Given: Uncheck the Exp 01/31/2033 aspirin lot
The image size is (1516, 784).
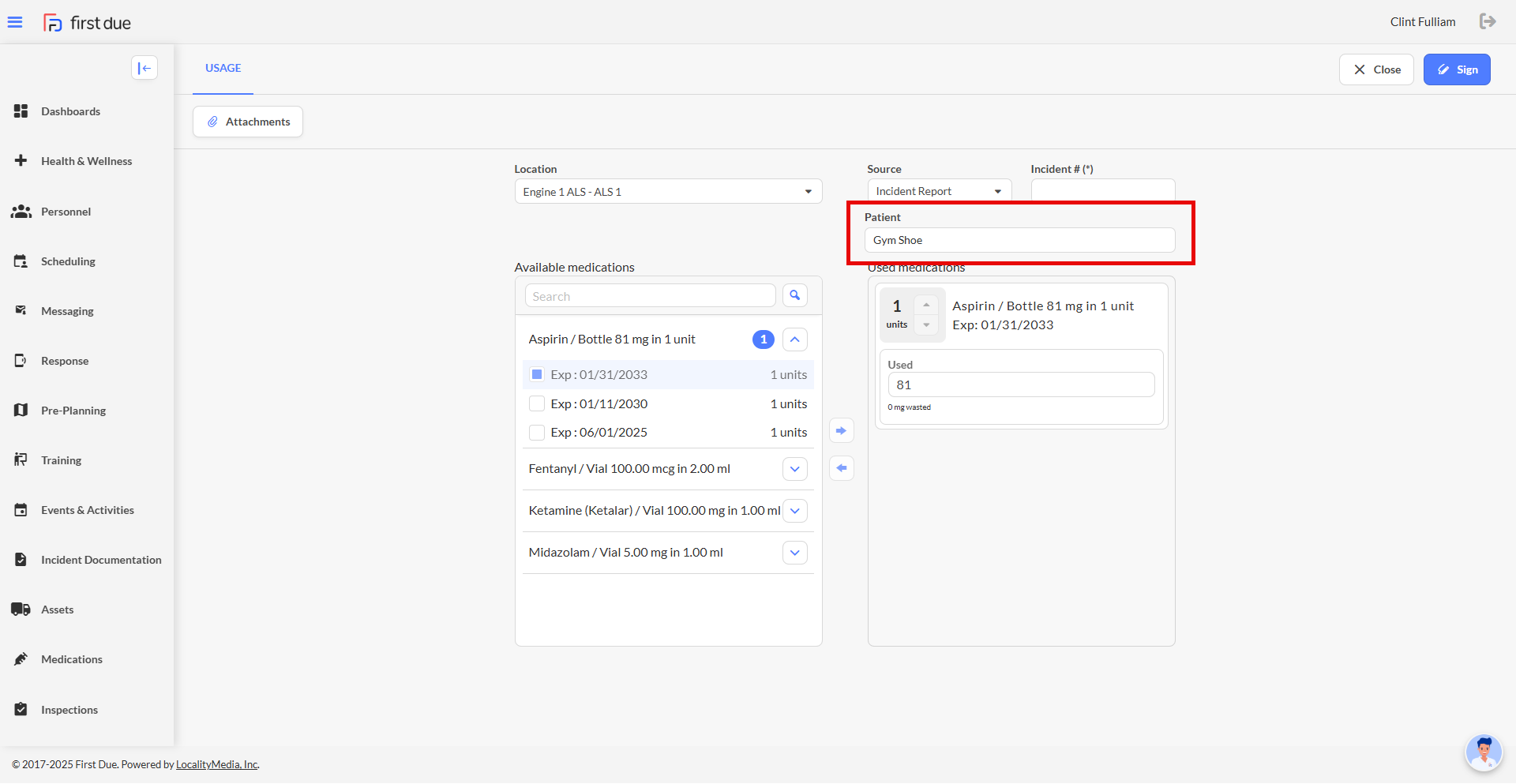Looking at the screenshot, I should pyautogui.click(x=537, y=374).
